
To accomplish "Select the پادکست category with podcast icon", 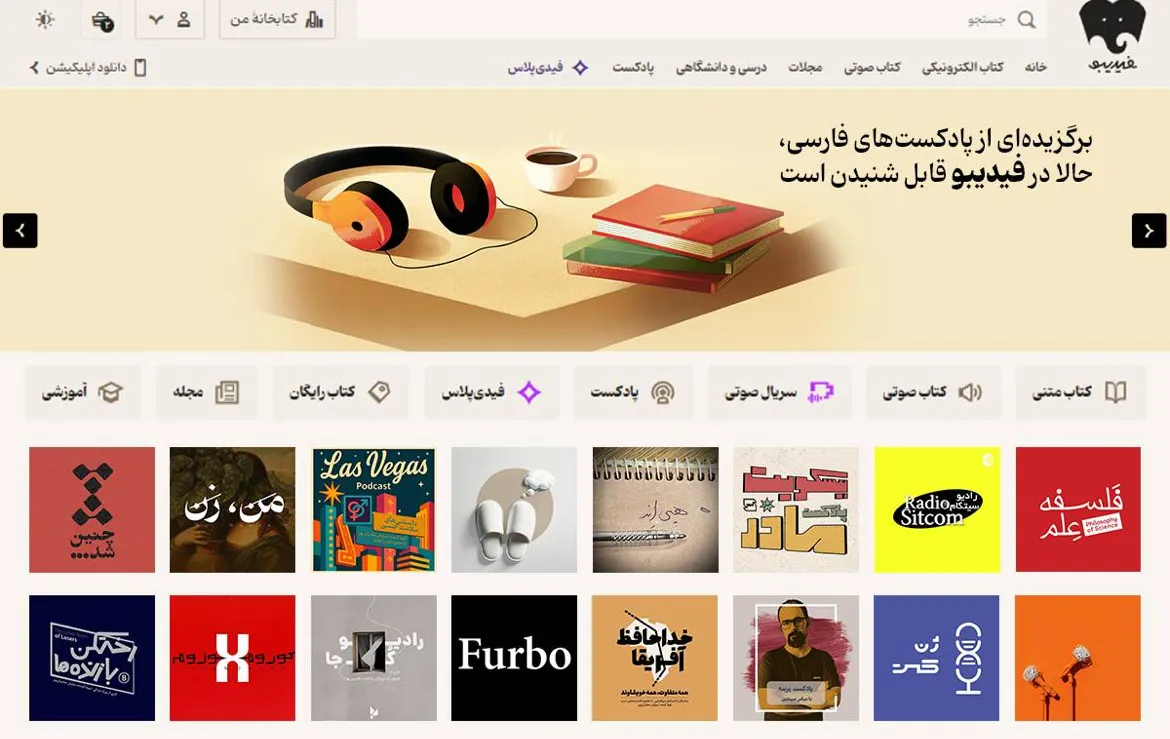I will tap(633, 392).
